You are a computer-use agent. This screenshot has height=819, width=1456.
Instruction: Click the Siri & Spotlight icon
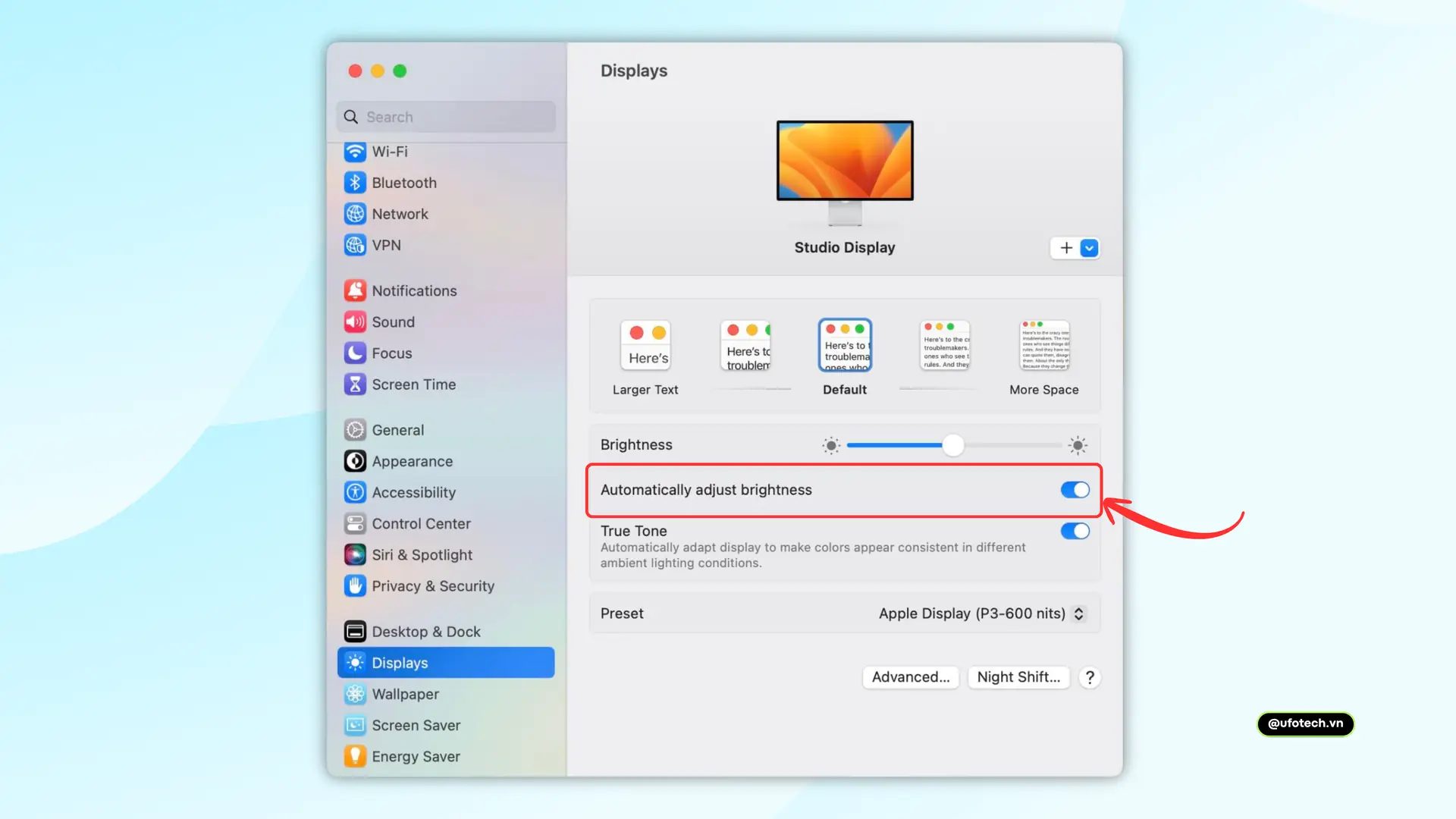(x=355, y=554)
